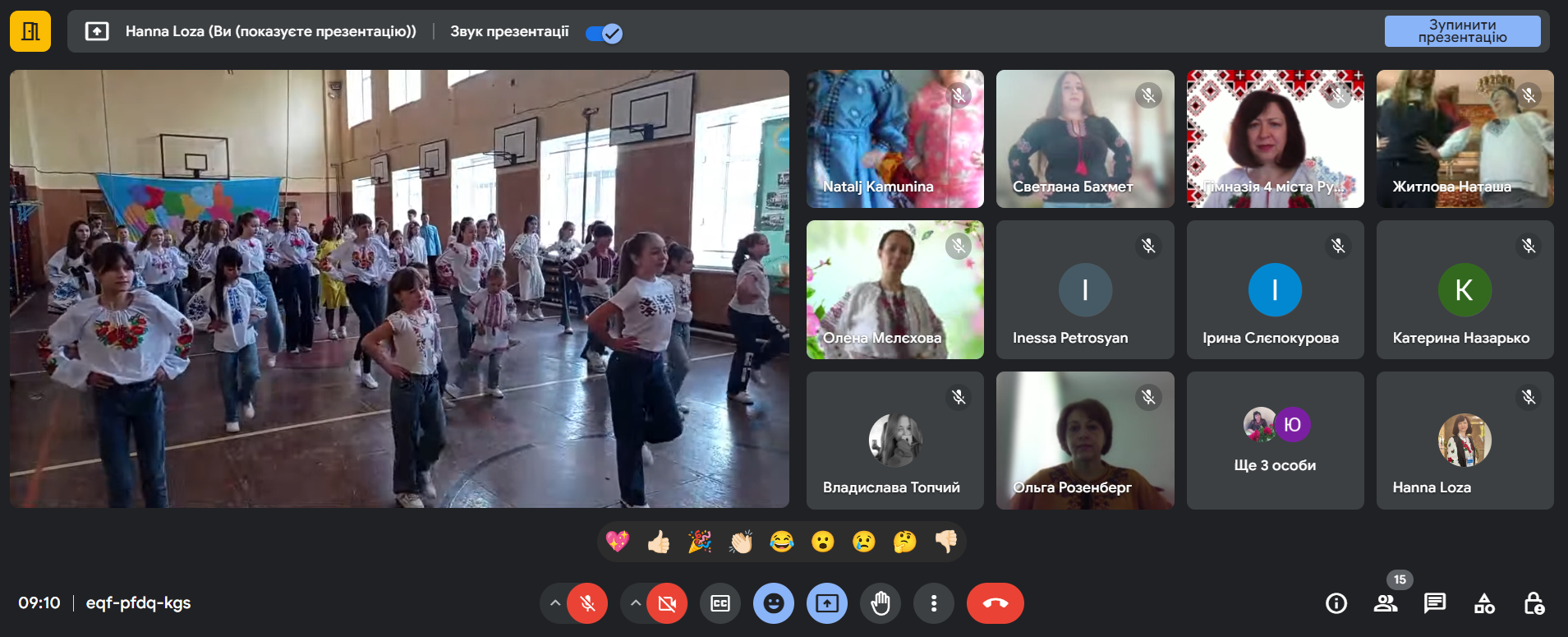Send the party popper reaction
This screenshot has height=637, width=1568.
click(x=700, y=542)
